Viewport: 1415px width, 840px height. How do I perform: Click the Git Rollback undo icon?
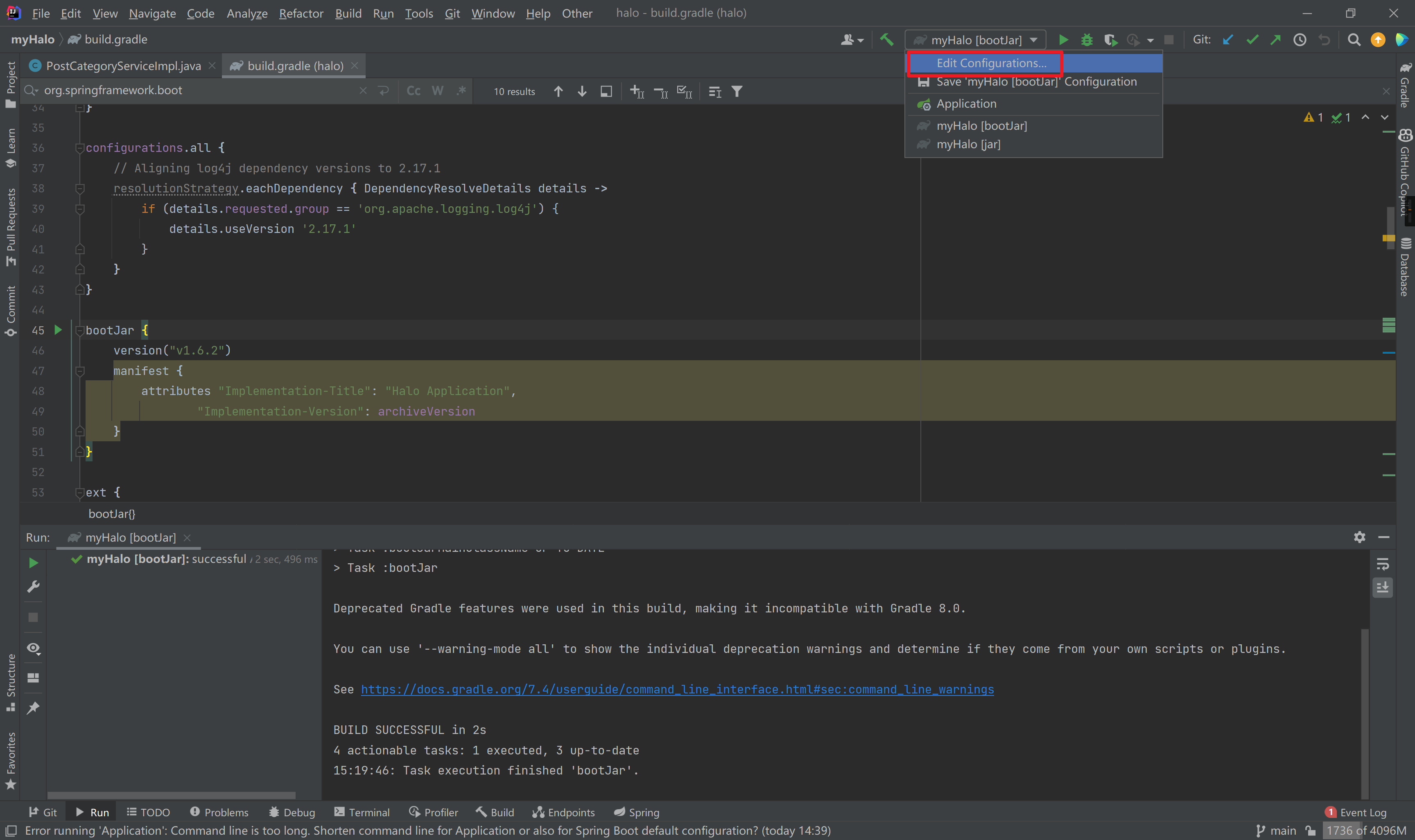click(1324, 40)
